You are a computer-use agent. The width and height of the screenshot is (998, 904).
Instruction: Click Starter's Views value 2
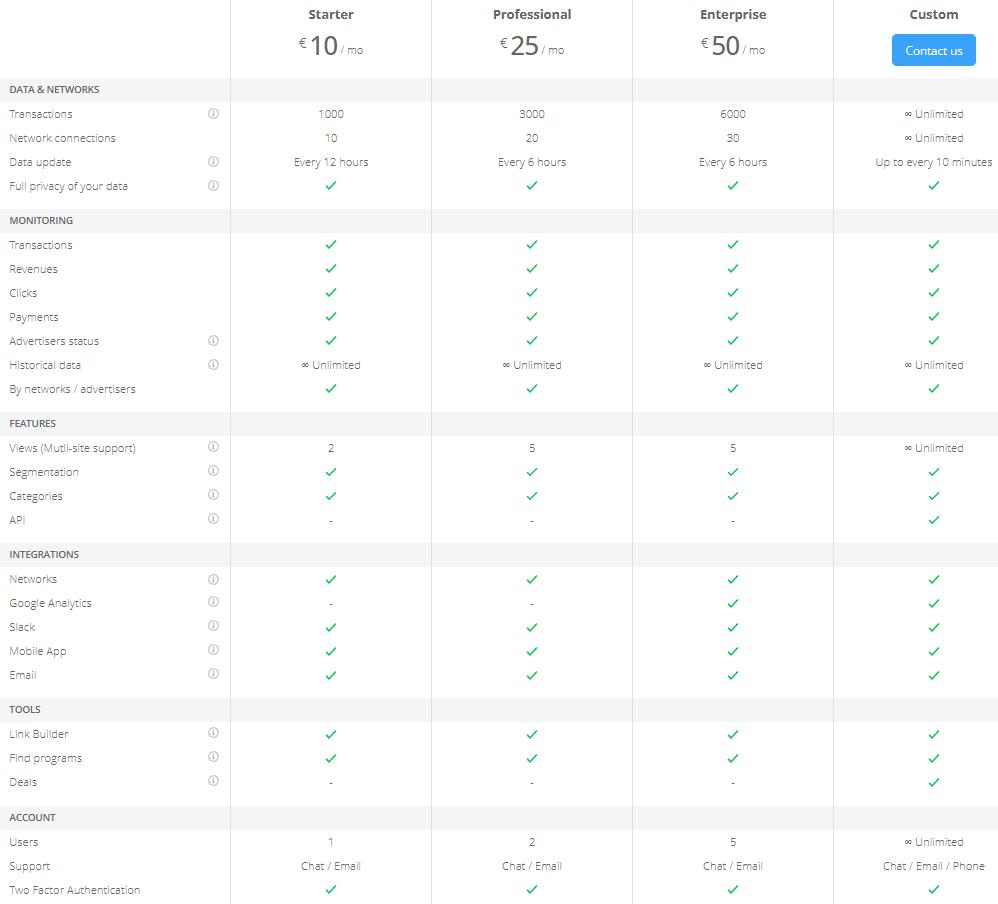[331, 448]
